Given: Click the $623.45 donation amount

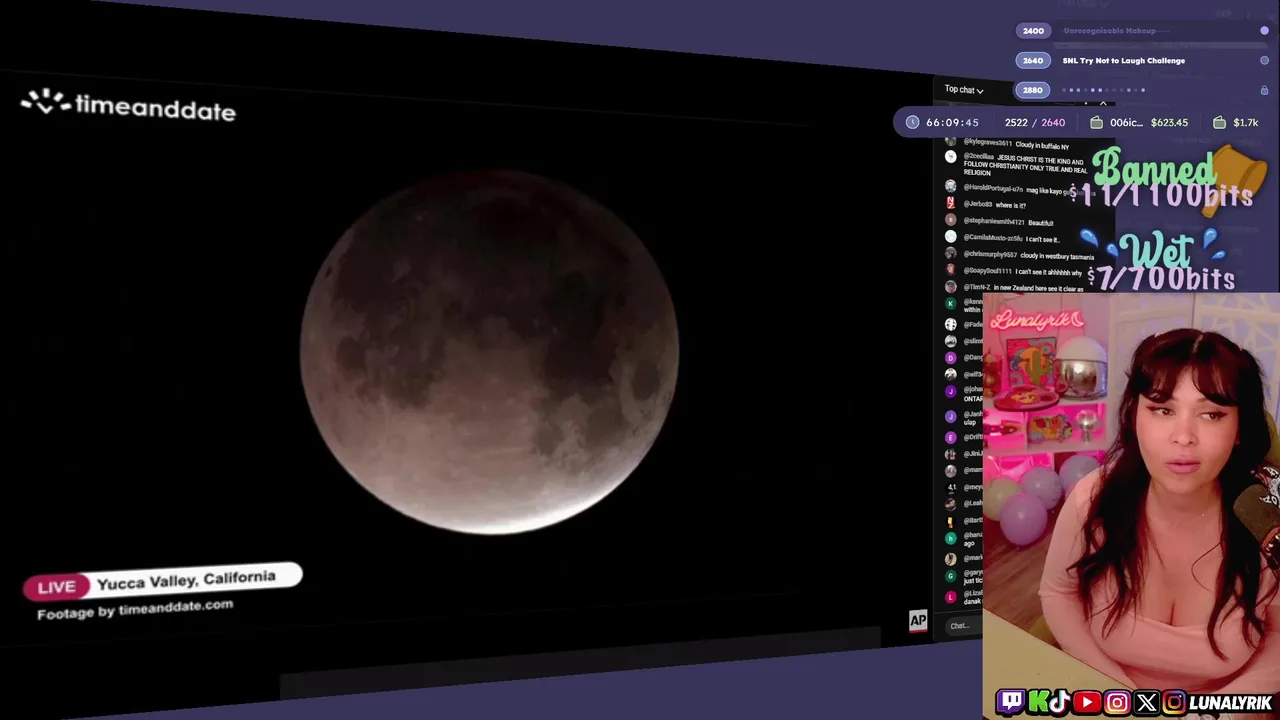Looking at the screenshot, I should coord(1169,122).
